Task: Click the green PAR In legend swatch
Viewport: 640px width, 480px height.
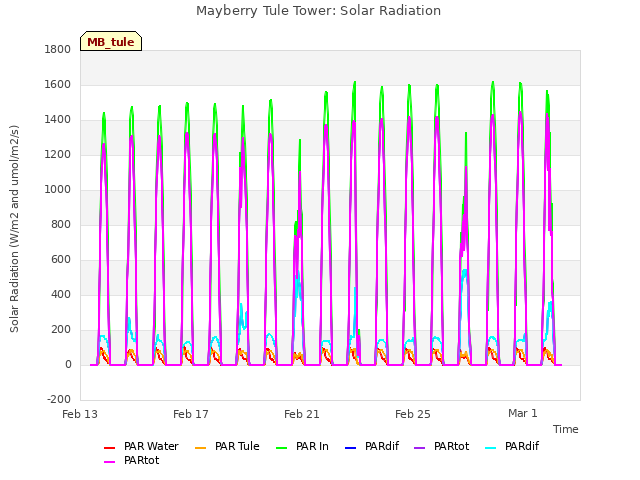Action: (x=282, y=448)
